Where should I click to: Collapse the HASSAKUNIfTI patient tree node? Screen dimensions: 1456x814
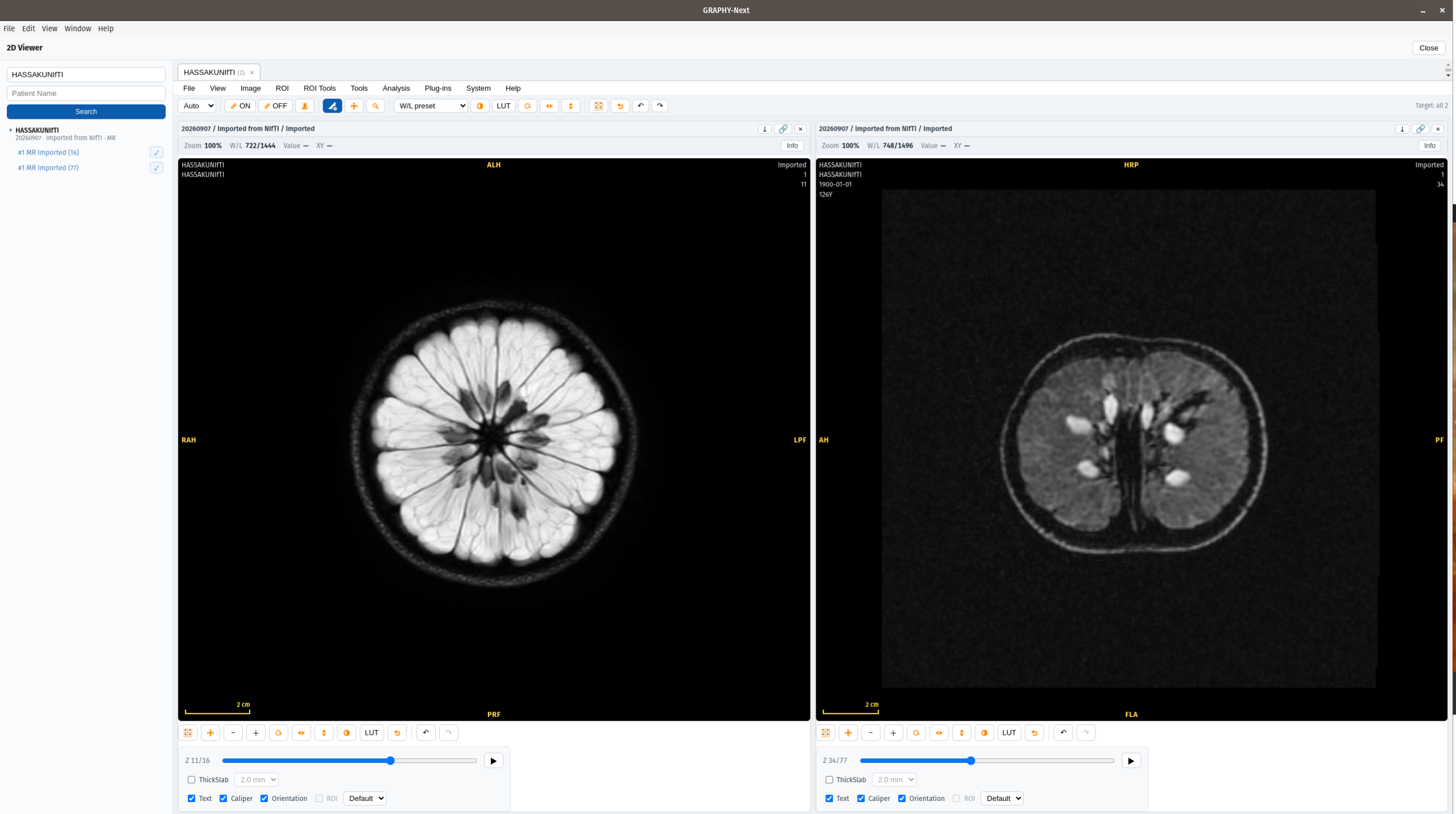click(10, 130)
